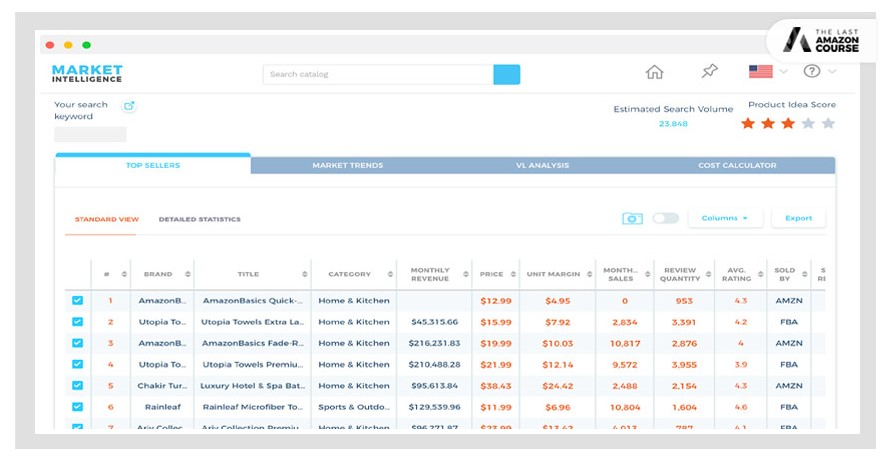Uncheck row 4 Utopia Towels Premium checkbox
This screenshot has width=895, height=460.
(x=78, y=364)
